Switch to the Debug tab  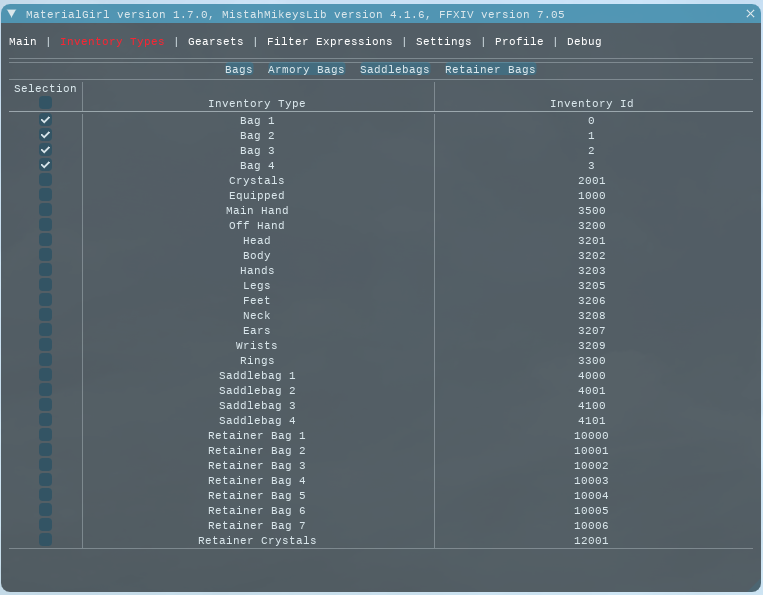[x=584, y=42]
